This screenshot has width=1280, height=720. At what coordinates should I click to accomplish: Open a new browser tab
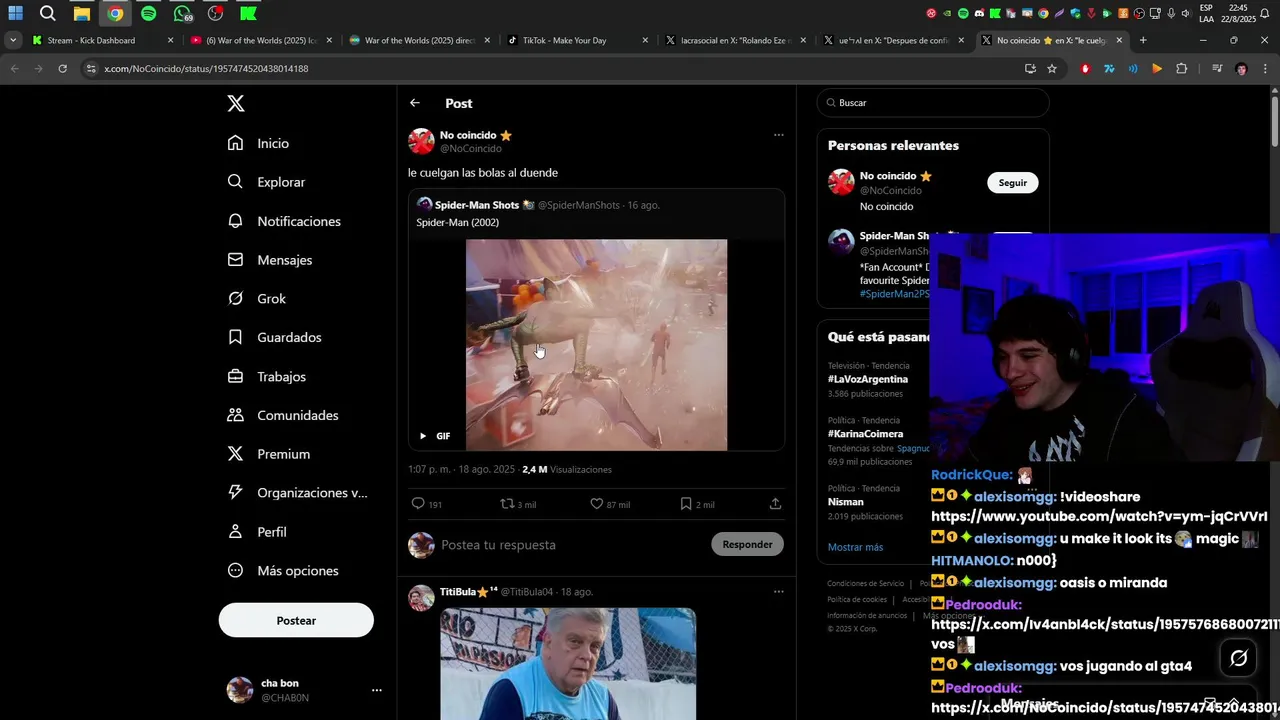[x=1143, y=40]
